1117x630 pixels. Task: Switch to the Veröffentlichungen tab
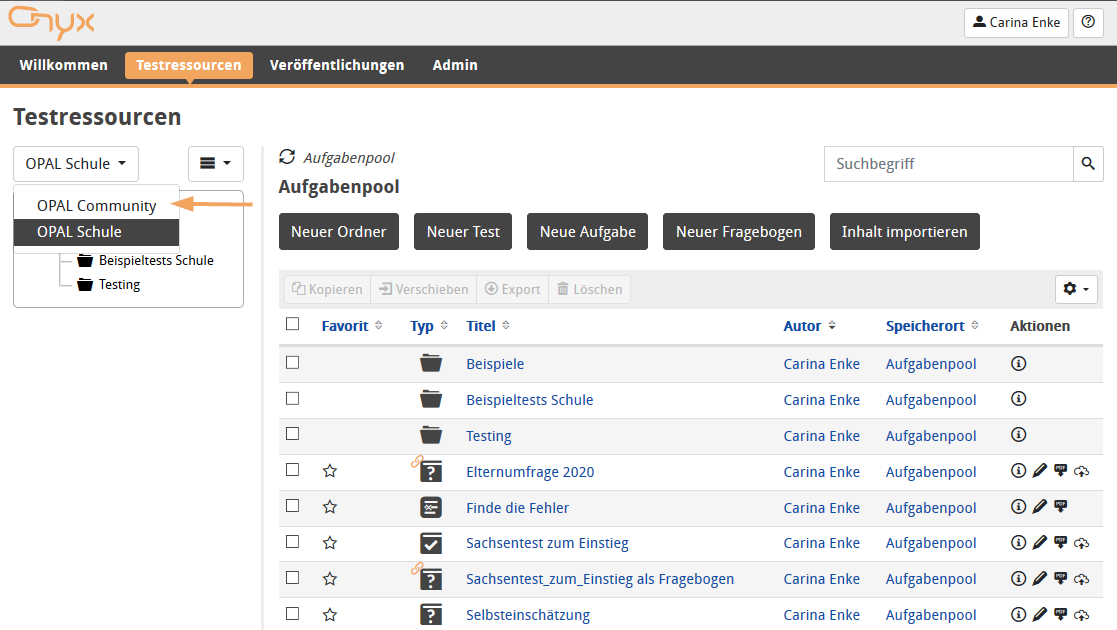pyautogui.click(x=337, y=65)
